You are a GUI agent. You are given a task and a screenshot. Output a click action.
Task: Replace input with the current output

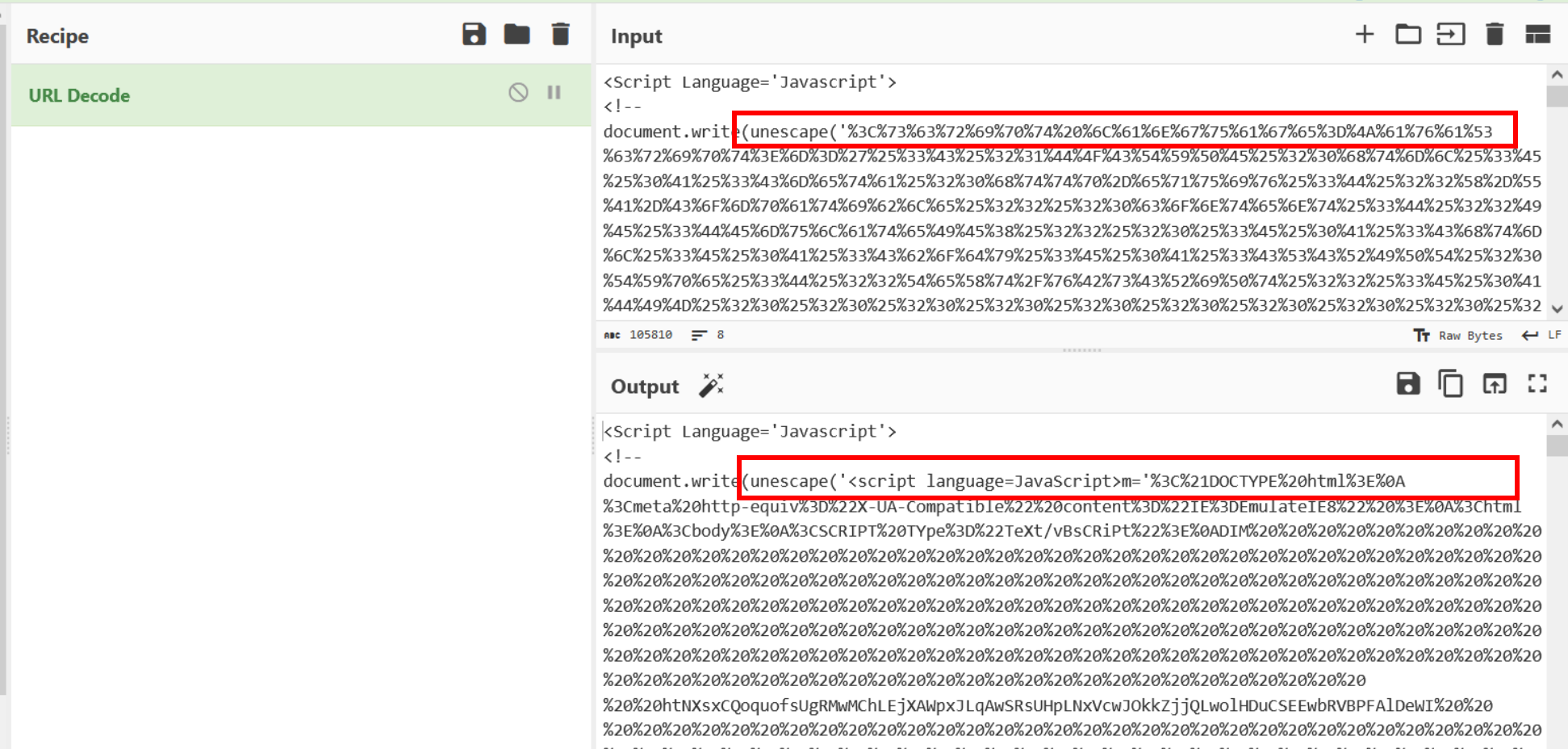tap(1494, 384)
